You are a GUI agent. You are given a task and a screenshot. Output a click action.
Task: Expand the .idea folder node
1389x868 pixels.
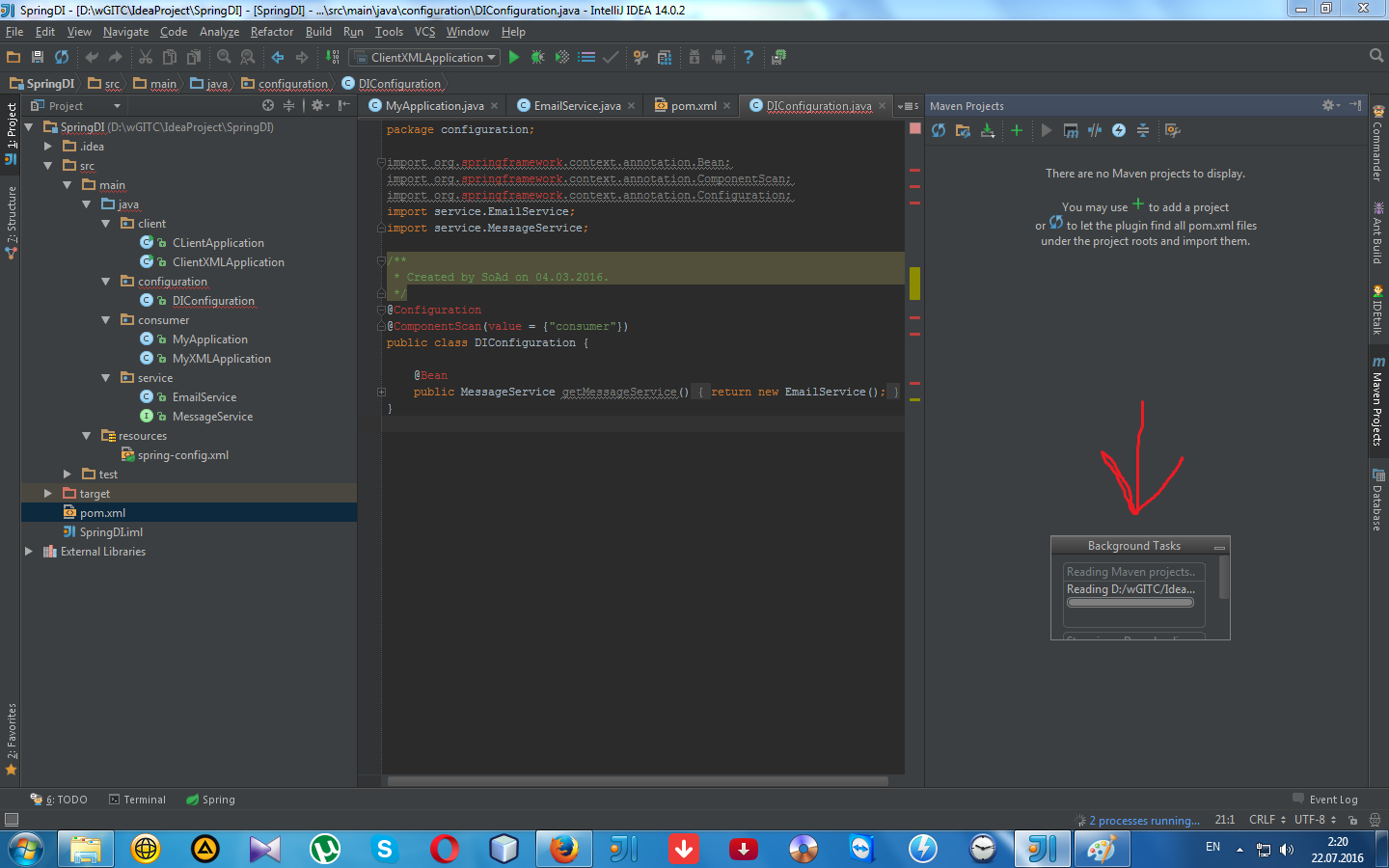47,146
